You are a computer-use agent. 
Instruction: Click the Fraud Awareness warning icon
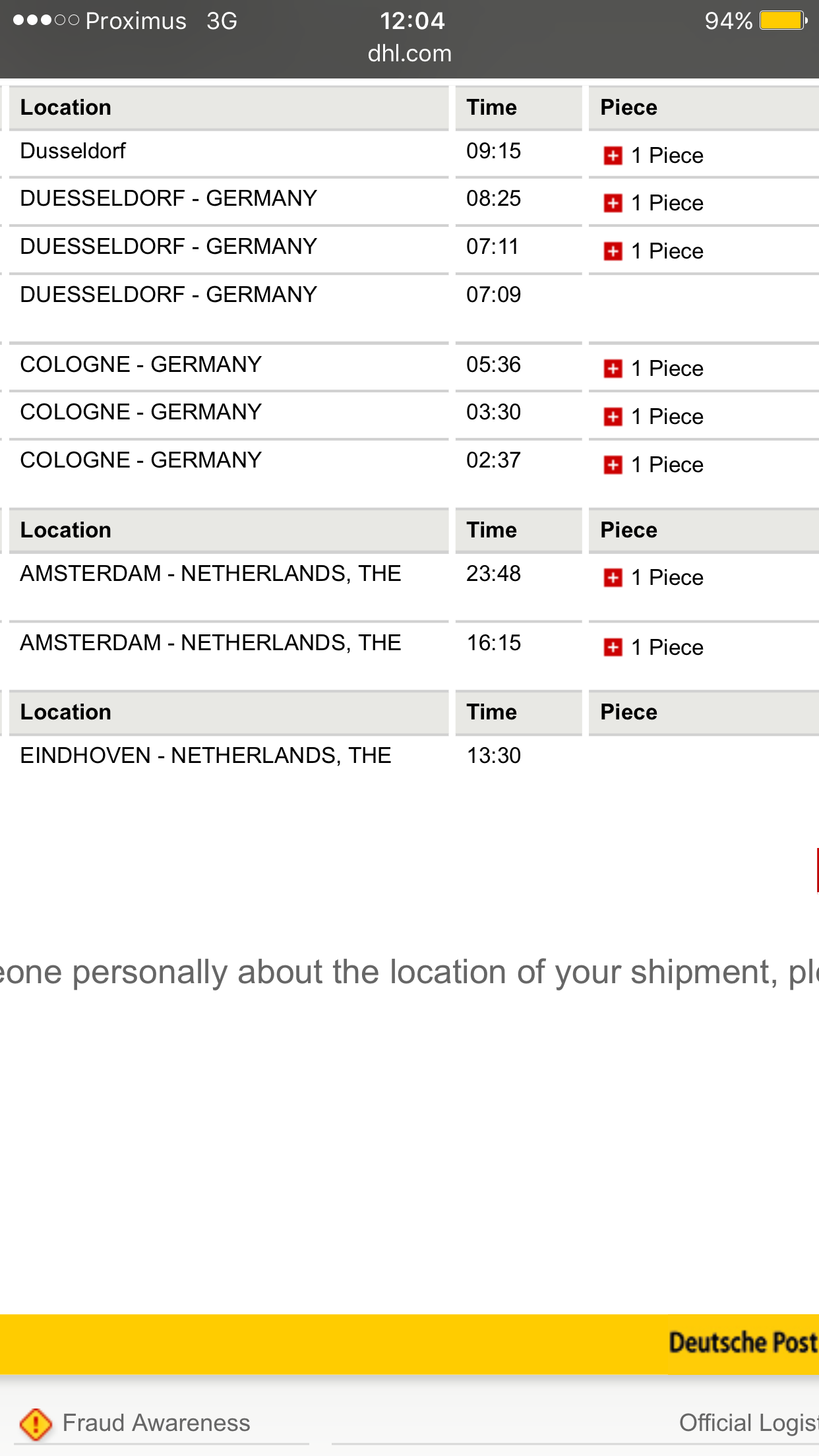click(36, 1424)
